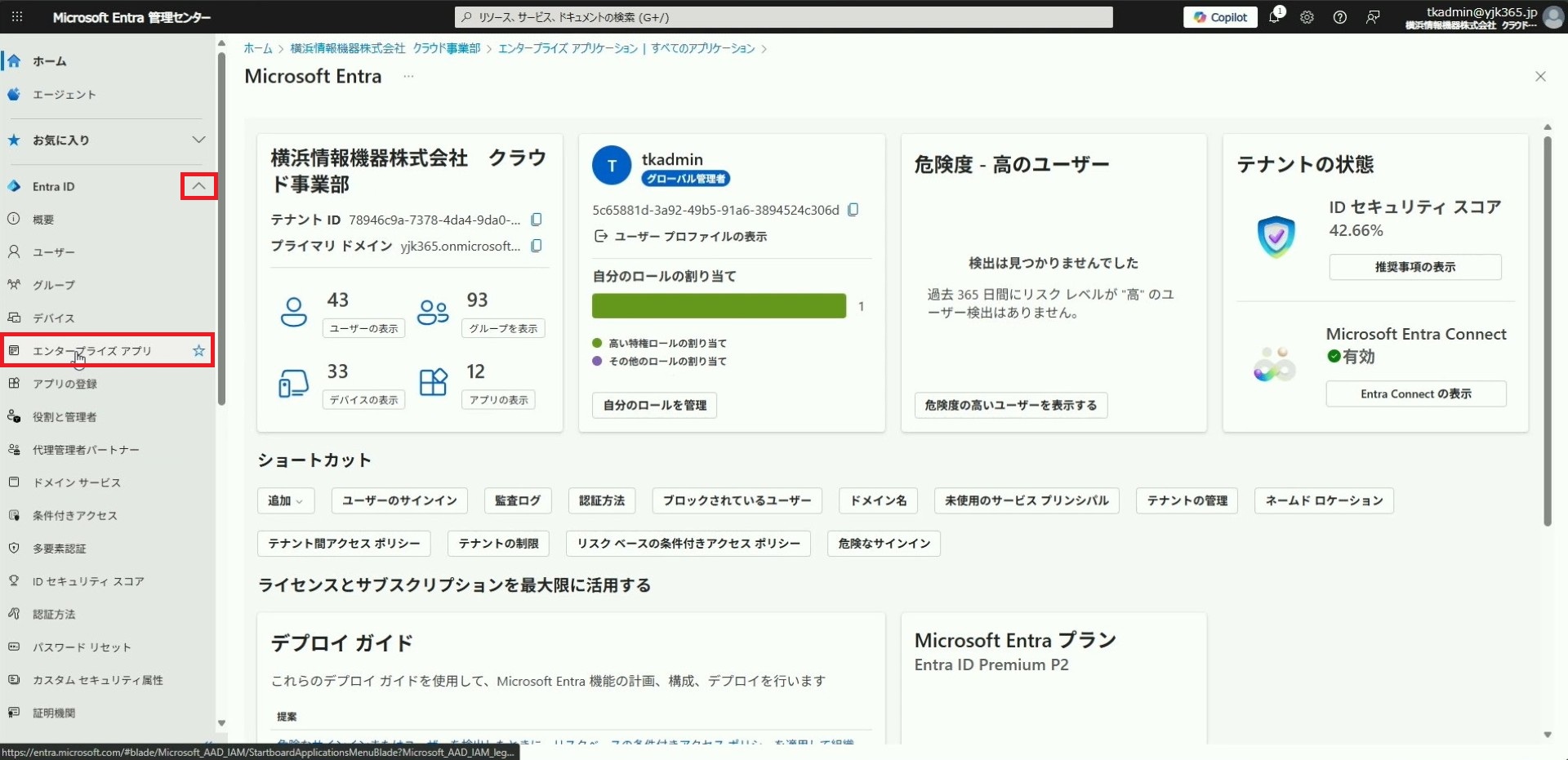
Task: Launch Copilot from the header
Action: 1220,17
